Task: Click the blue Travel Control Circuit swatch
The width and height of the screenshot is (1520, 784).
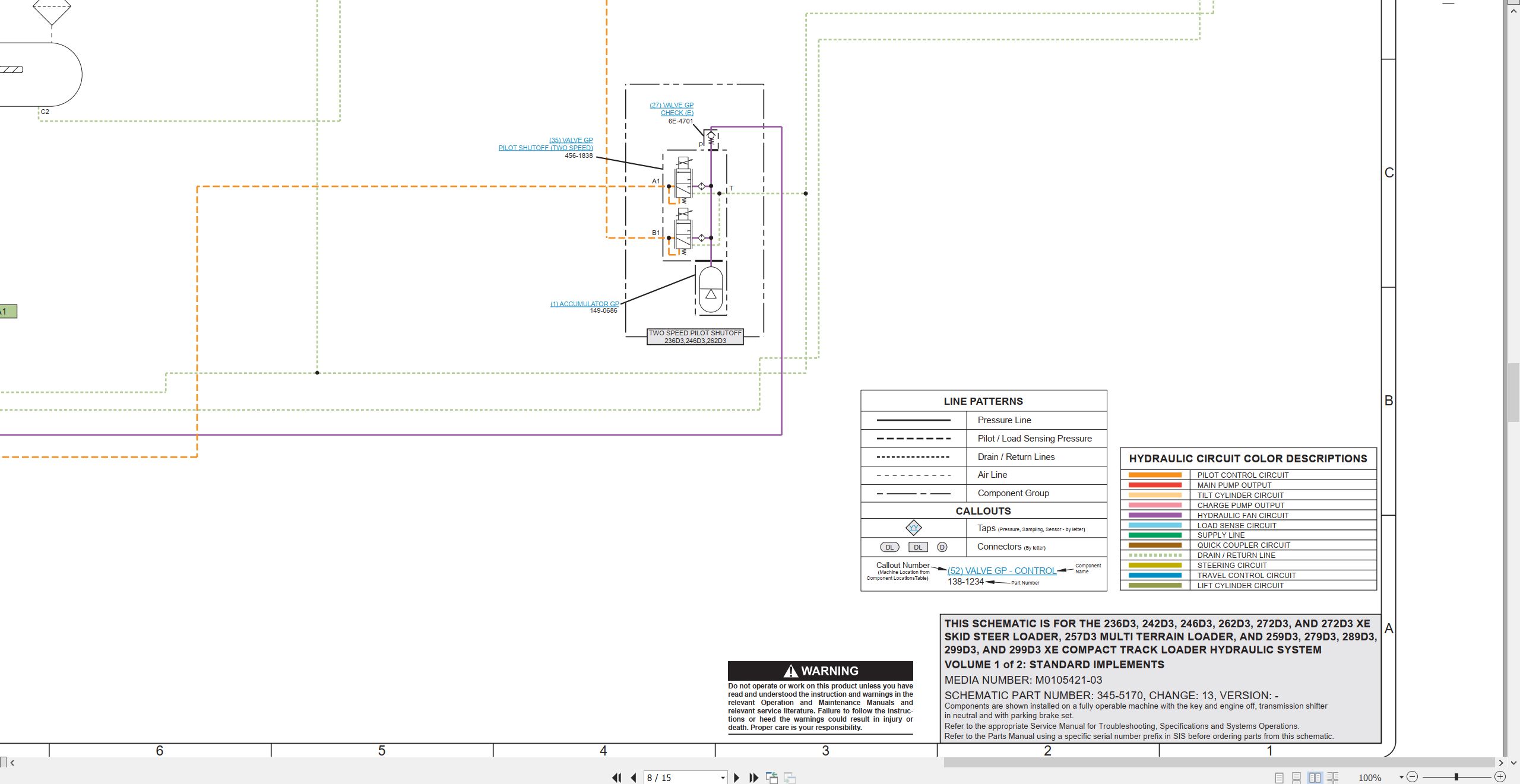Action: (x=1155, y=575)
